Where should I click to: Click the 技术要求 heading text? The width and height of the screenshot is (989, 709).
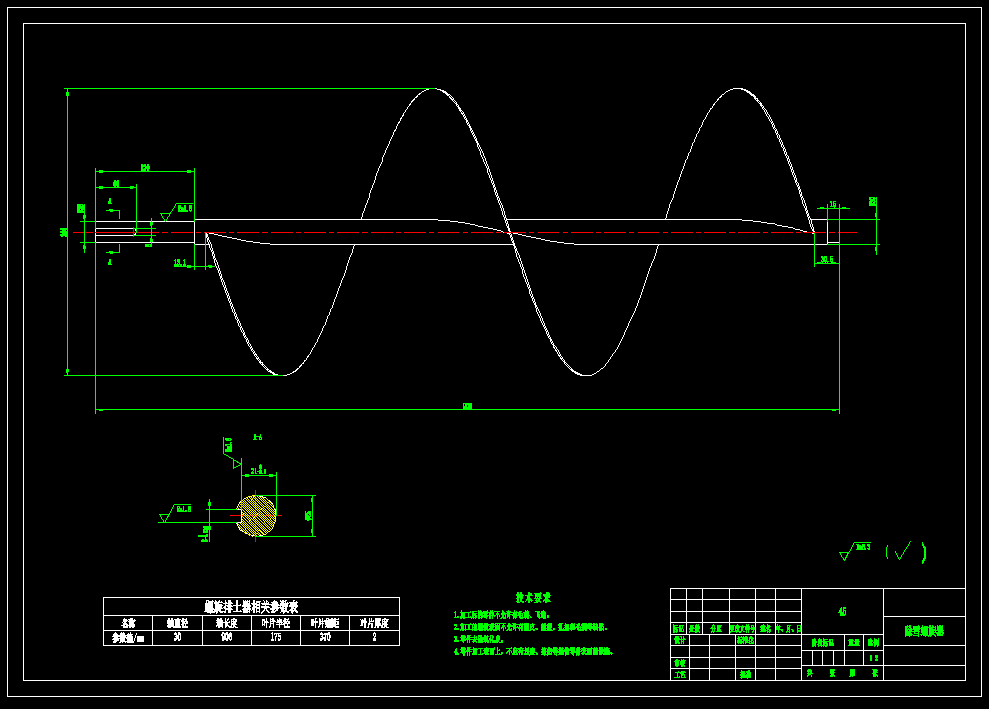[533, 597]
